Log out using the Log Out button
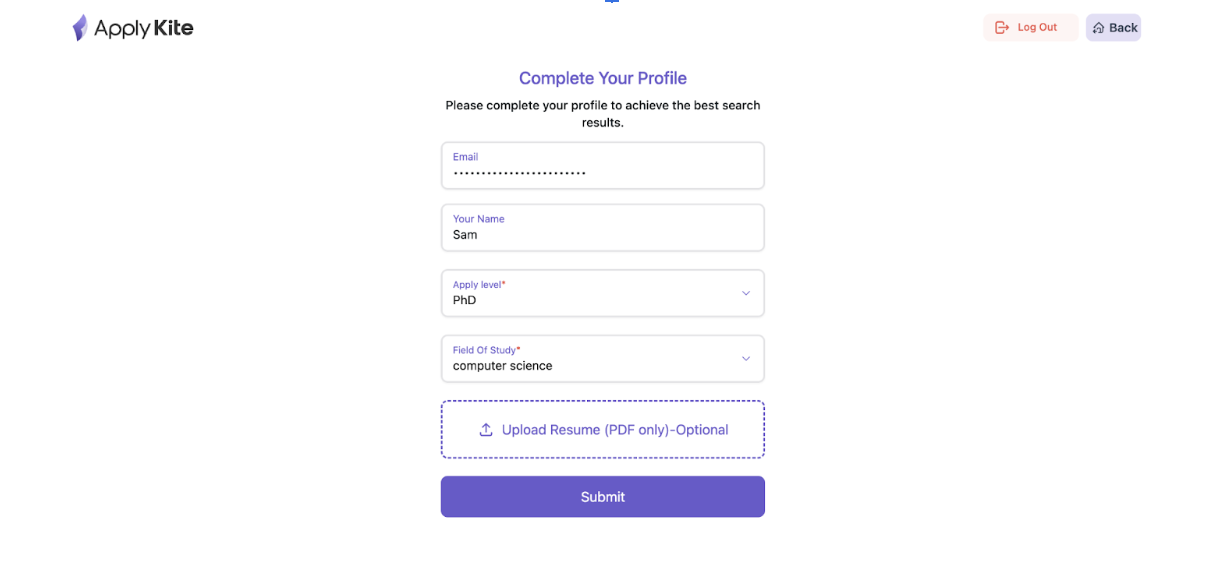The image size is (1228, 564). (x=1030, y=27)
